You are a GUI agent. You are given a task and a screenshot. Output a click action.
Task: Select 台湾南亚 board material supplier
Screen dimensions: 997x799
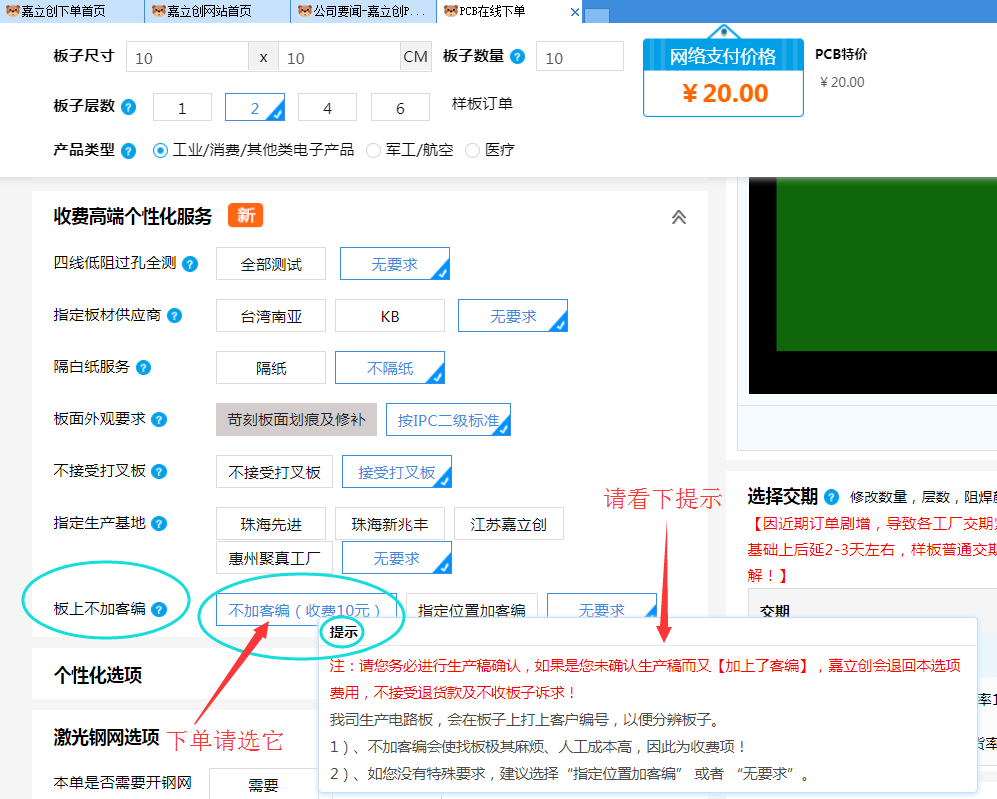(x=270, y=316)
